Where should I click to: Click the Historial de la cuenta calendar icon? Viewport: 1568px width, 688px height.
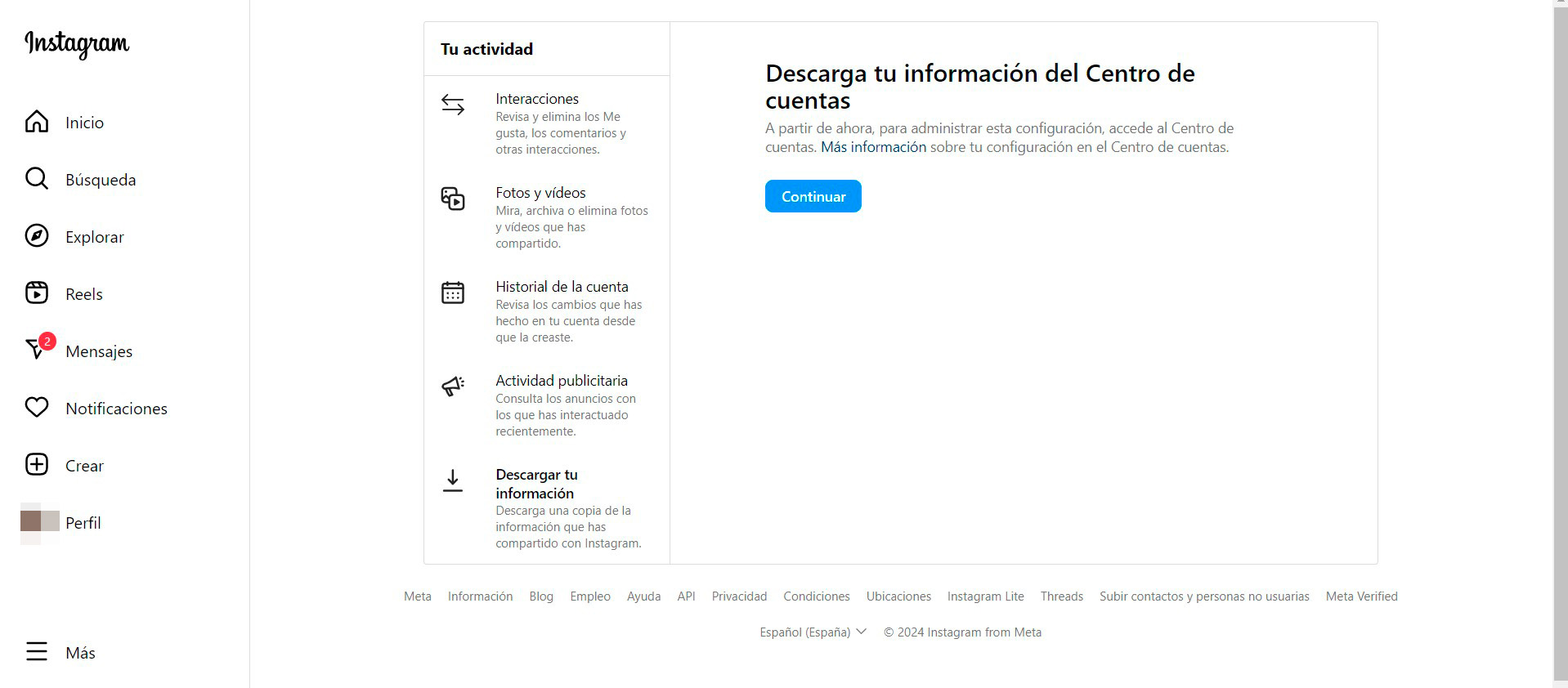pos(453,293)
